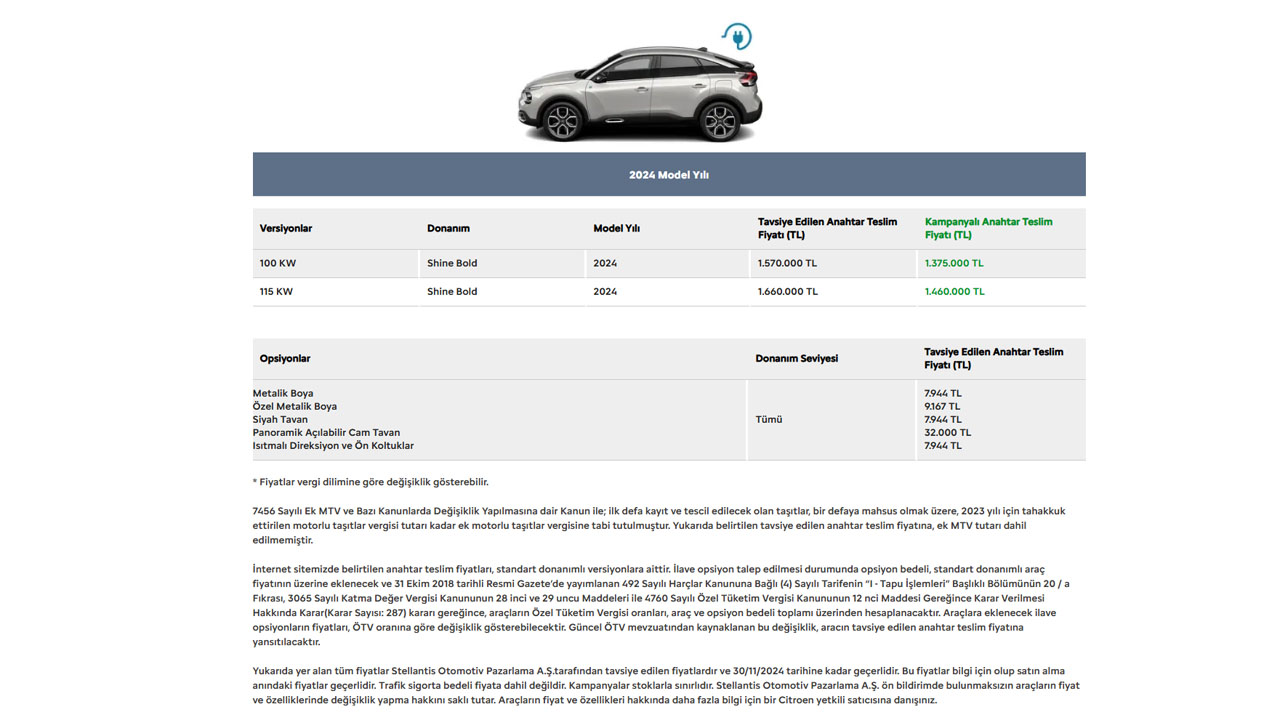The height and width of the screenshot is (720, 1280).
Task: Click the Donanım Seviyesi column header
Action: pyautogui.click(x=796, y=359)
